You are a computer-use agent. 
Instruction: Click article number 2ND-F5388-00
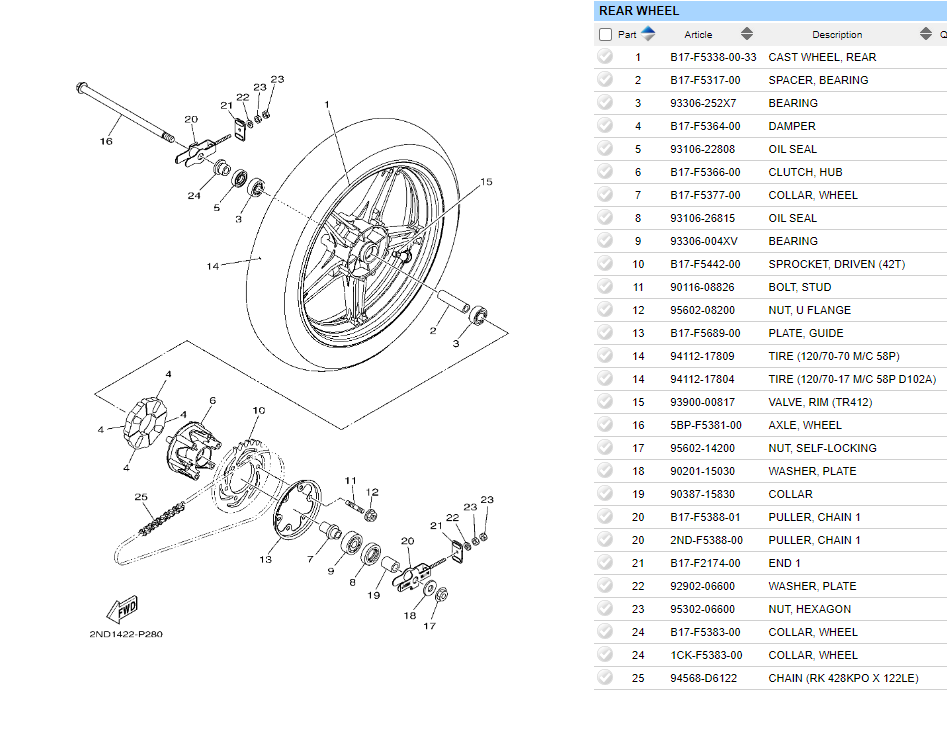pyautogui.click(x=707, y=540)
